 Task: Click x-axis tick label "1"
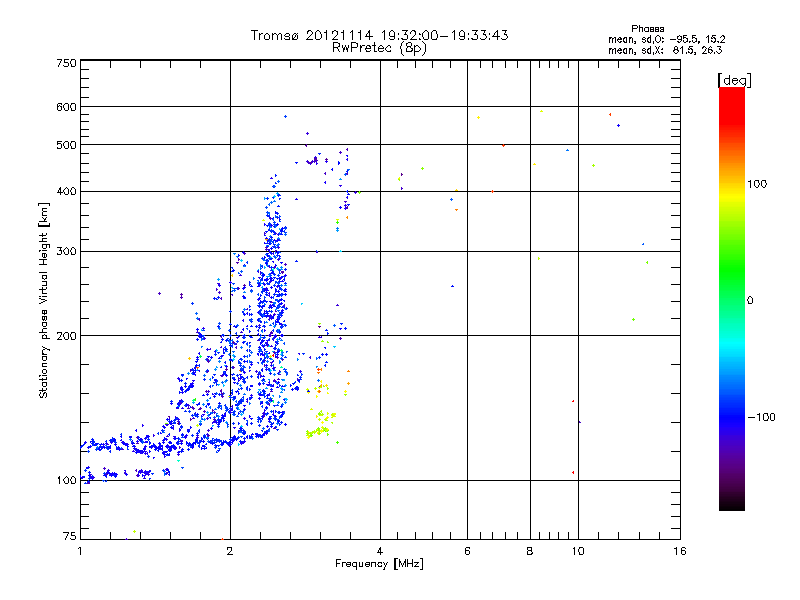coord(80,551)
